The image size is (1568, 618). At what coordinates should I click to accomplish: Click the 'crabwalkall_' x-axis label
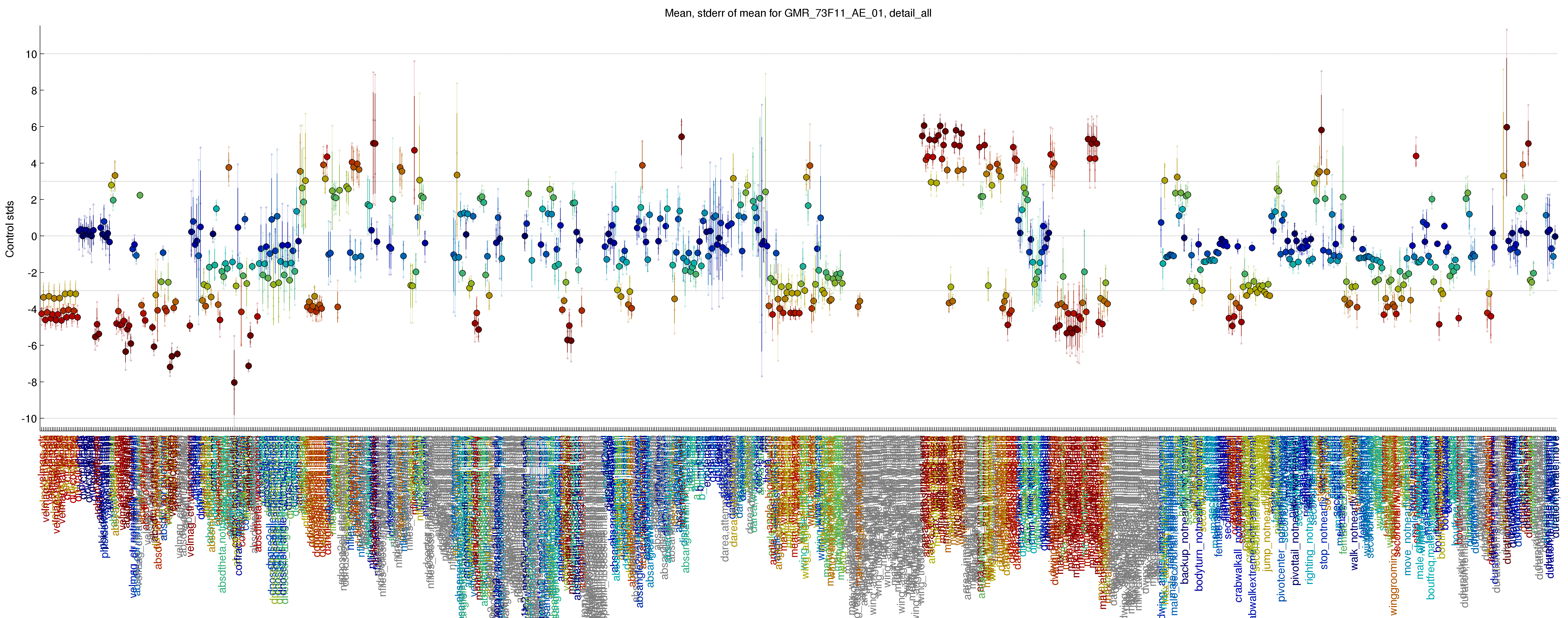1239,572
